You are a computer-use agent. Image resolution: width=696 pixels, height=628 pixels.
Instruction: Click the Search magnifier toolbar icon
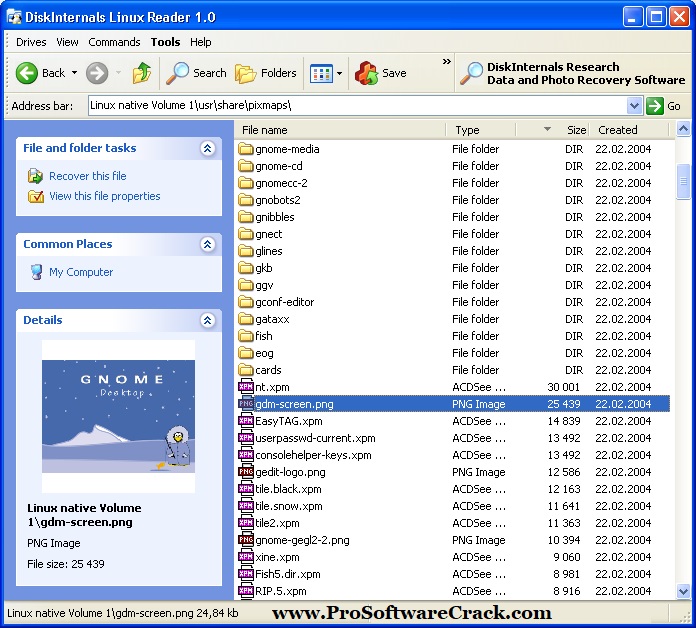tap(177, 73)
